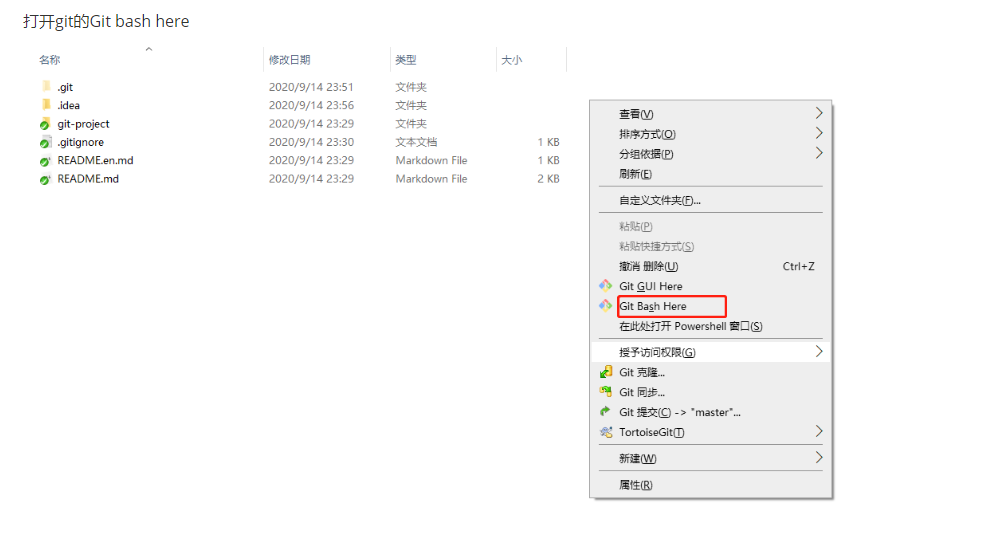Open the 新建(W) menu entry
994x559 pixels.
point(710,458)
